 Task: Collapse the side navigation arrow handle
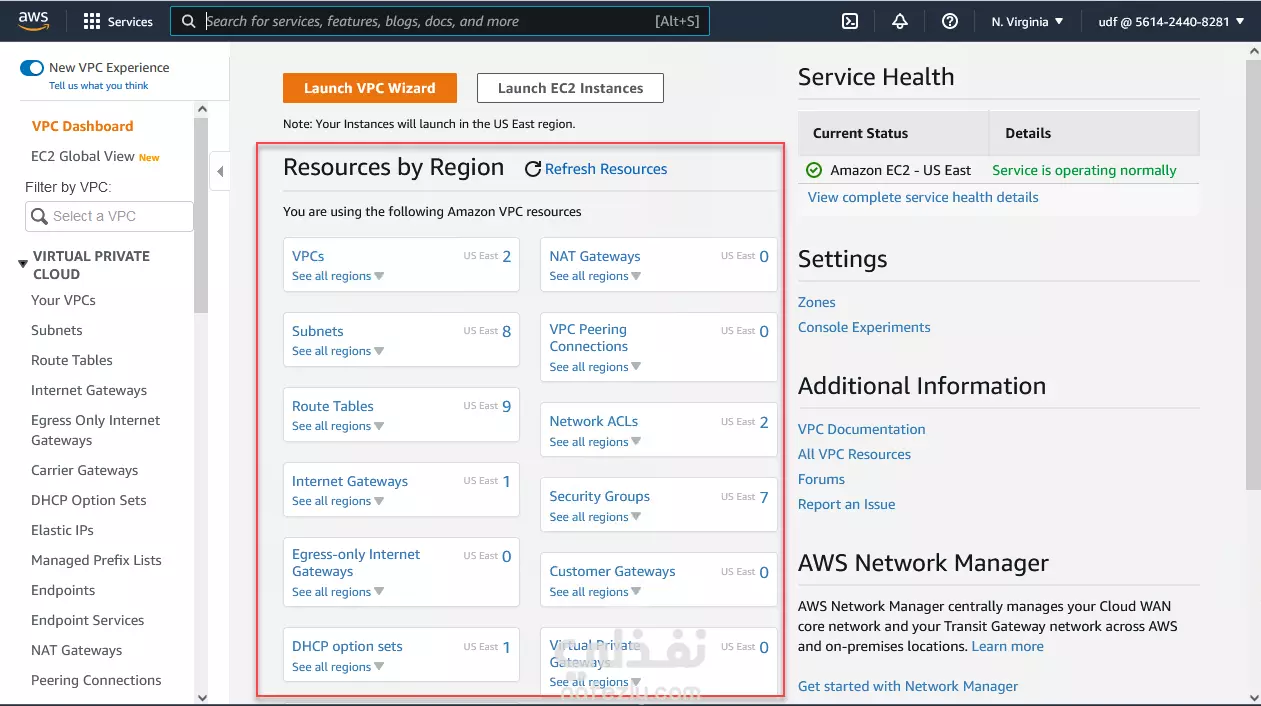220,171
